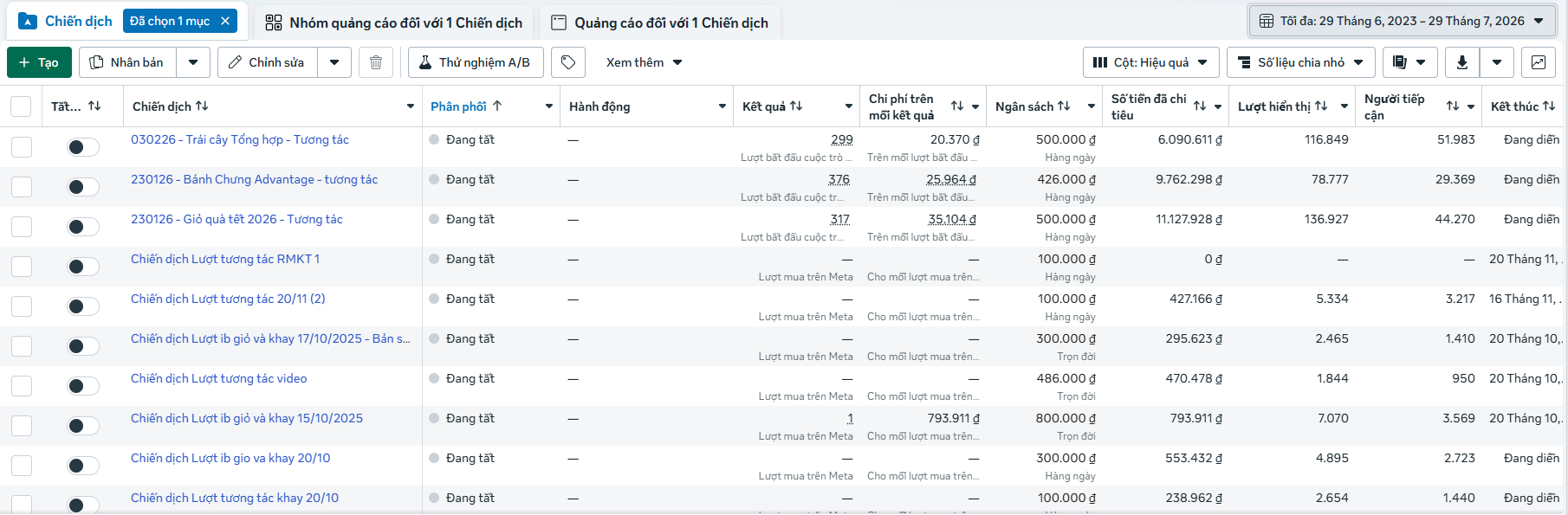Open the tag label icon button

point(568,62)
